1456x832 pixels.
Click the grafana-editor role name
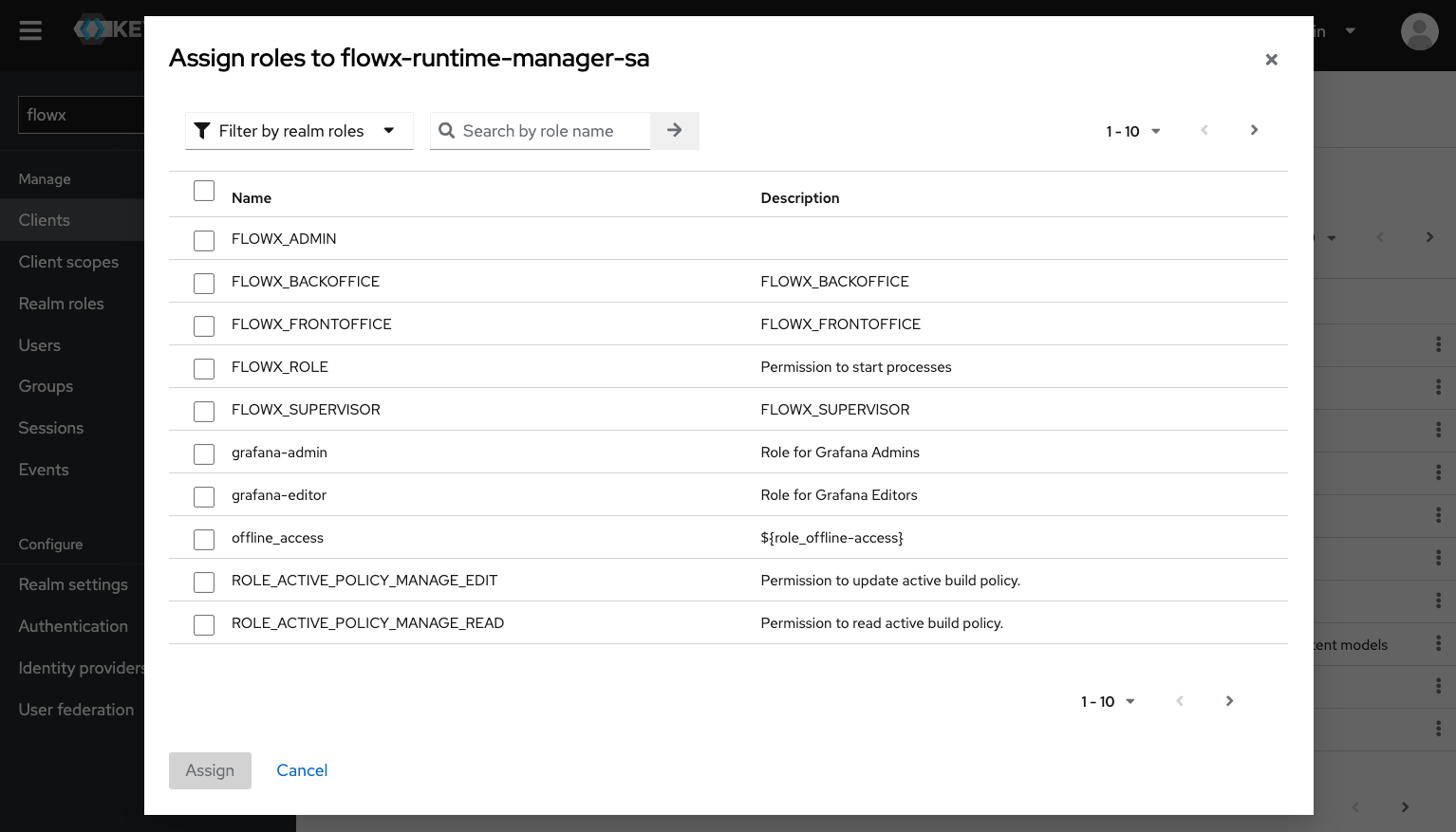coord(279,495)
